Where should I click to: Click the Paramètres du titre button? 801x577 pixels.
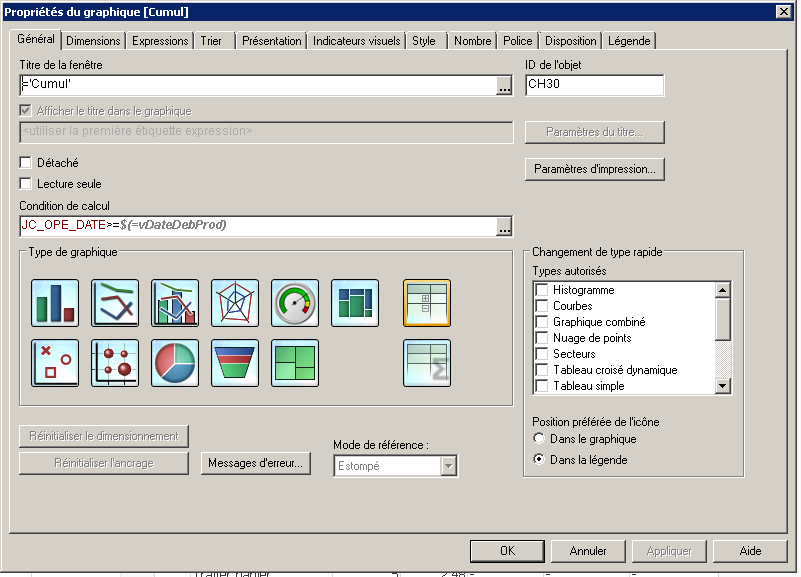(595, 132)
